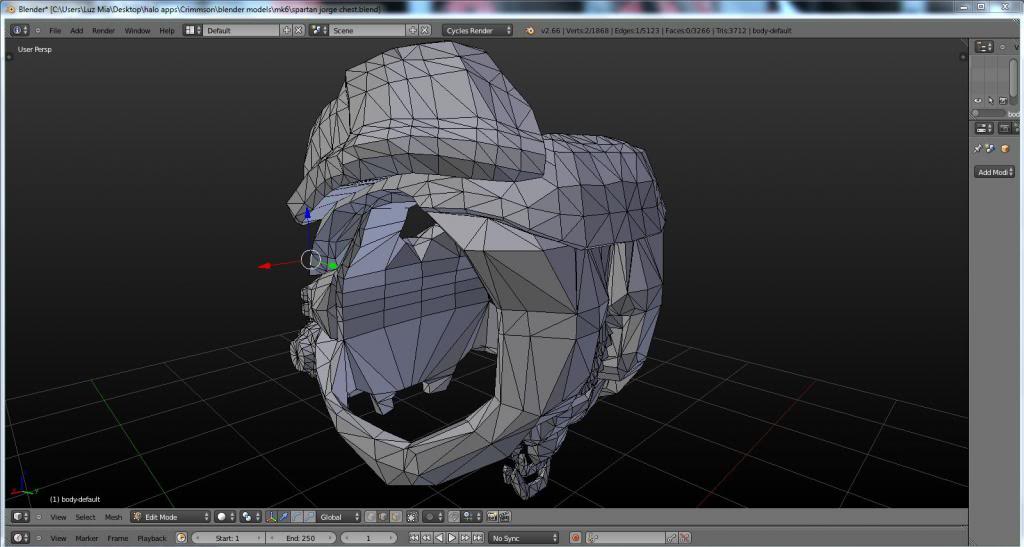The height and width of the screenshot is (547, 1024).
Task: Open the pivot point selector
Action: pos(249,517)
